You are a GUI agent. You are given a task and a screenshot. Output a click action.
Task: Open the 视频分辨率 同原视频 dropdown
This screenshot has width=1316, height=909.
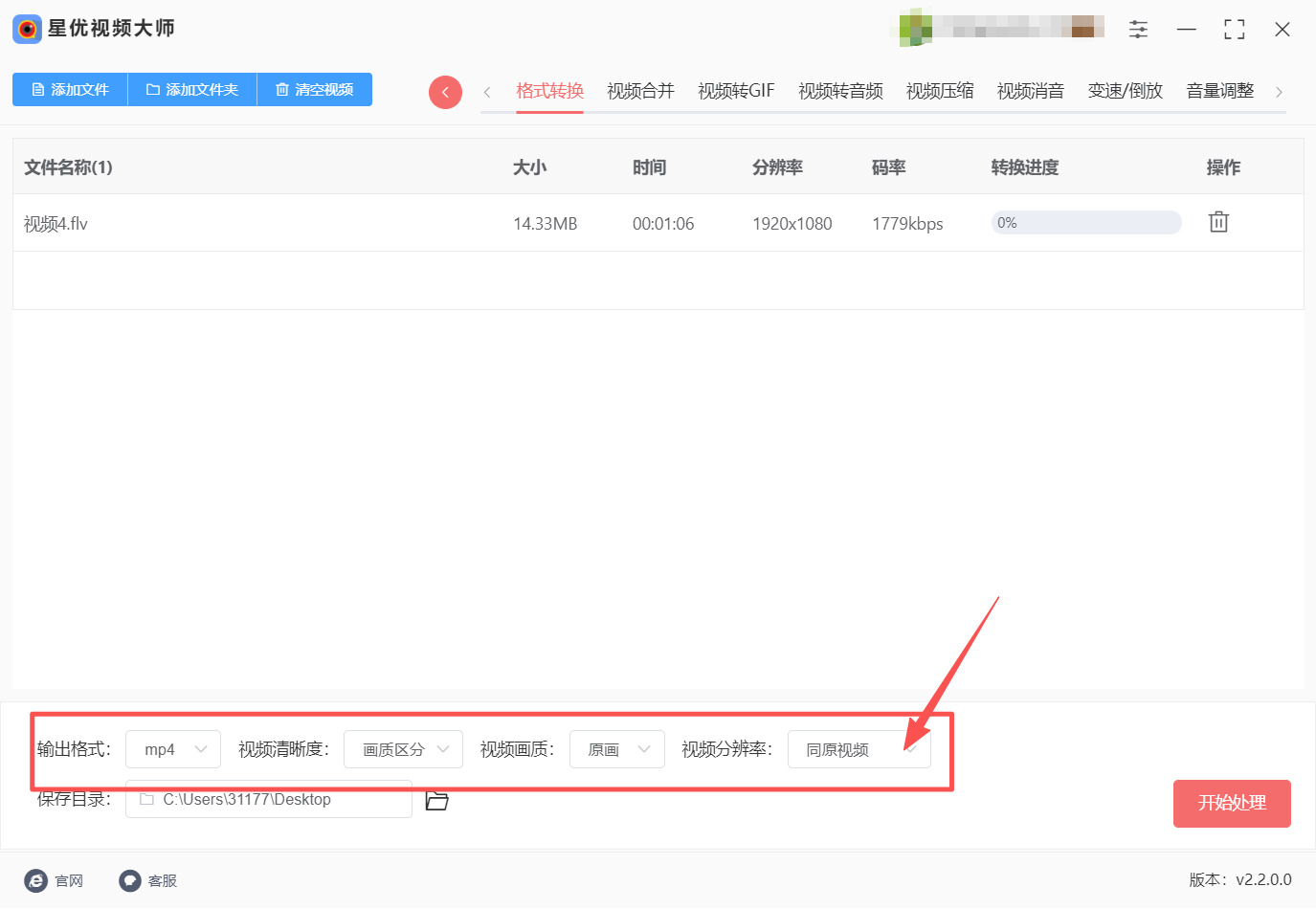tap(859, 749)
